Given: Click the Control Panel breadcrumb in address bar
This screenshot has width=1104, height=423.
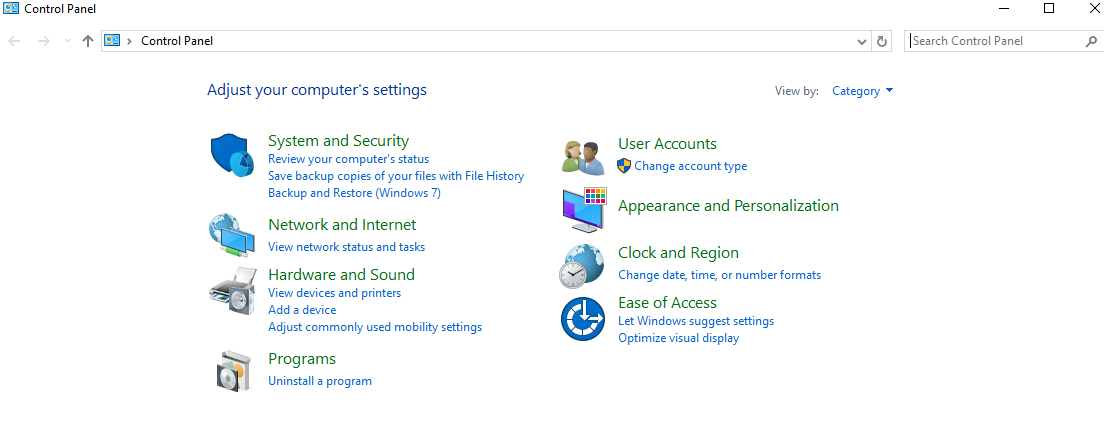Looking at the screenshot, I should point(177,41).
